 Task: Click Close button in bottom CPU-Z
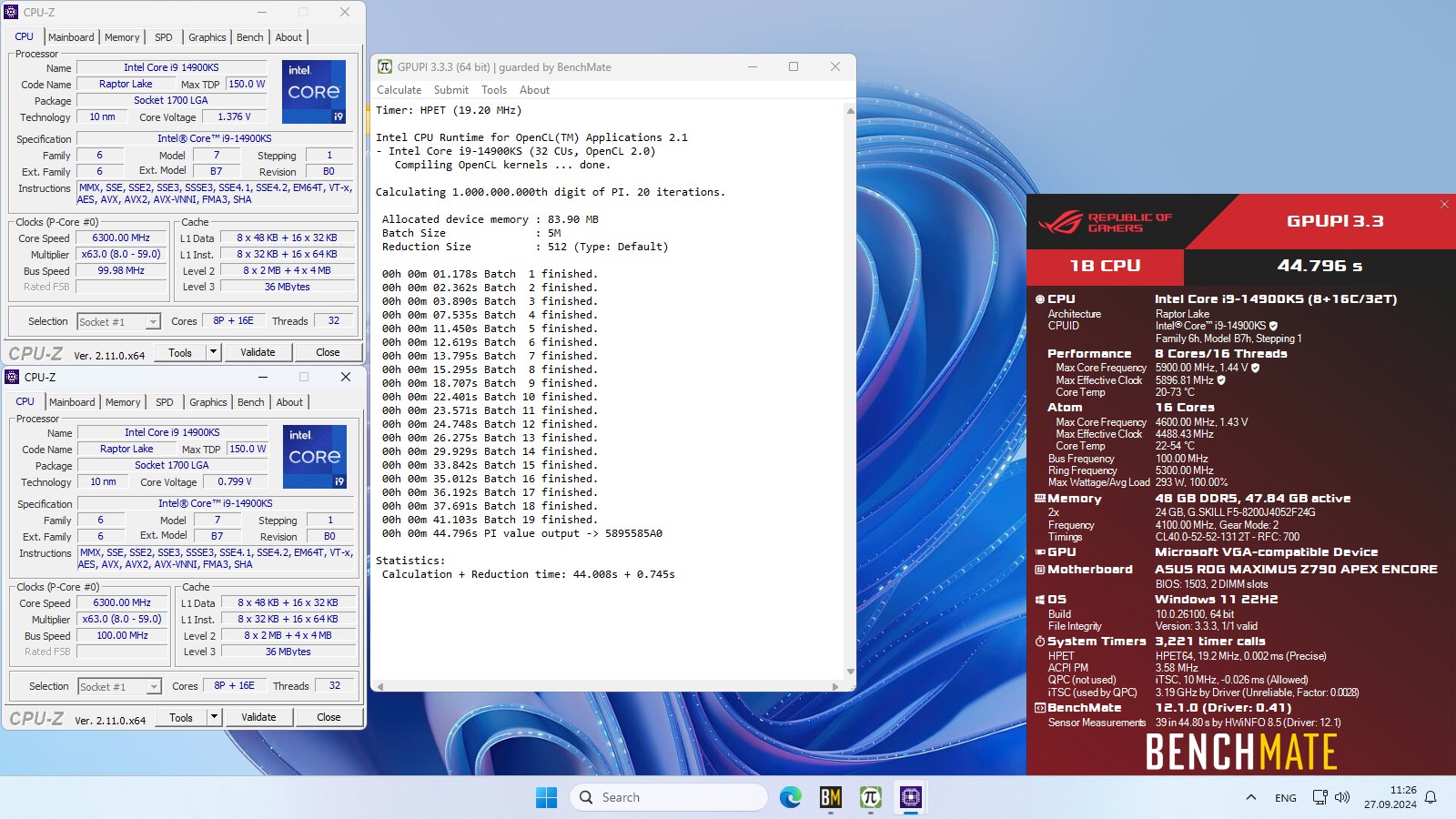coord(329,717)
